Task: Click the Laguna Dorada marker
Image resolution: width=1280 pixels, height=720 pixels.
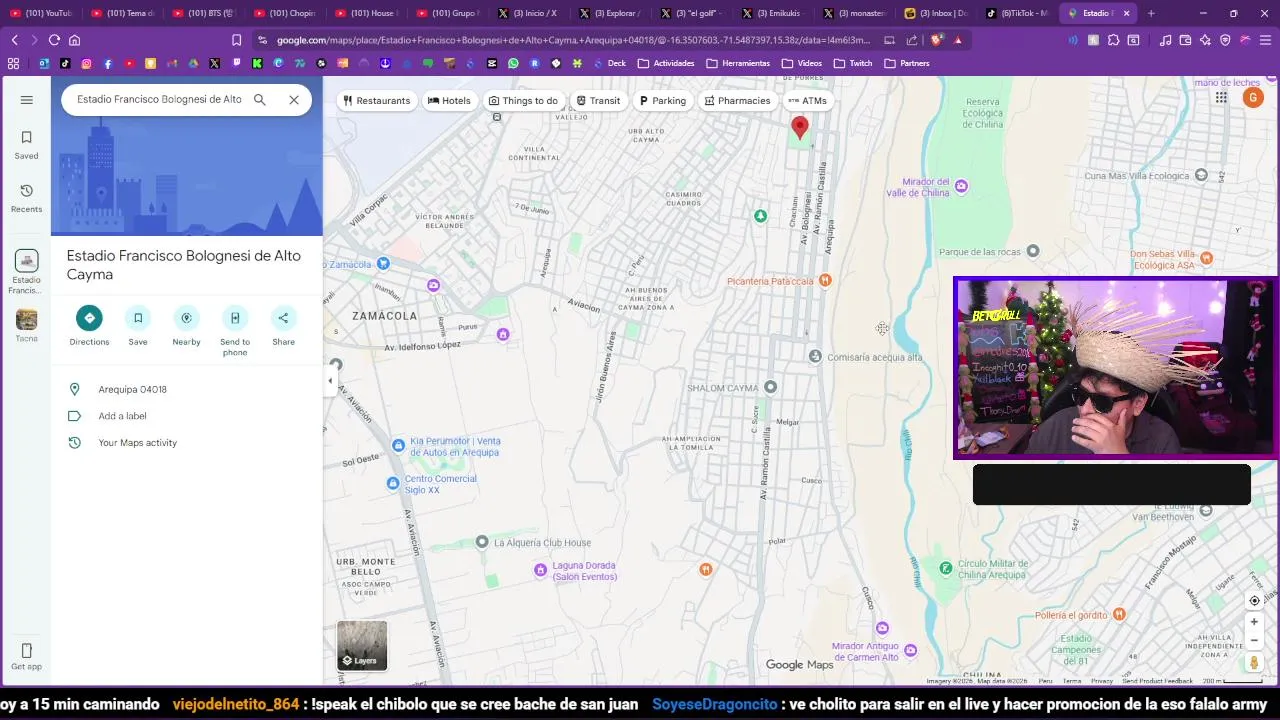Action: 541,570
